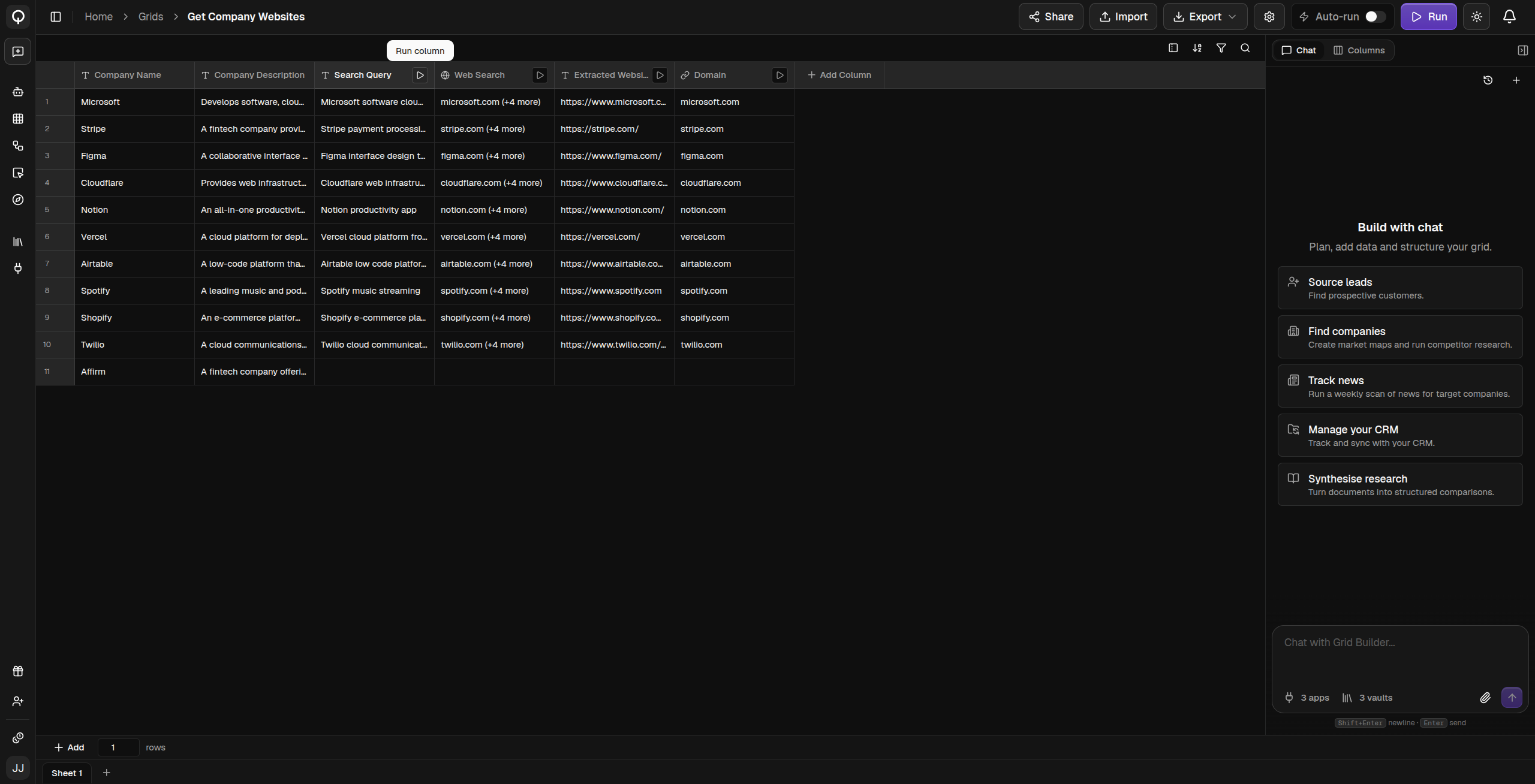Open the settings gear in top bar
The height and width of the screenshot is (784, 1535).
pyautogui.click(x=1269, y=17)
